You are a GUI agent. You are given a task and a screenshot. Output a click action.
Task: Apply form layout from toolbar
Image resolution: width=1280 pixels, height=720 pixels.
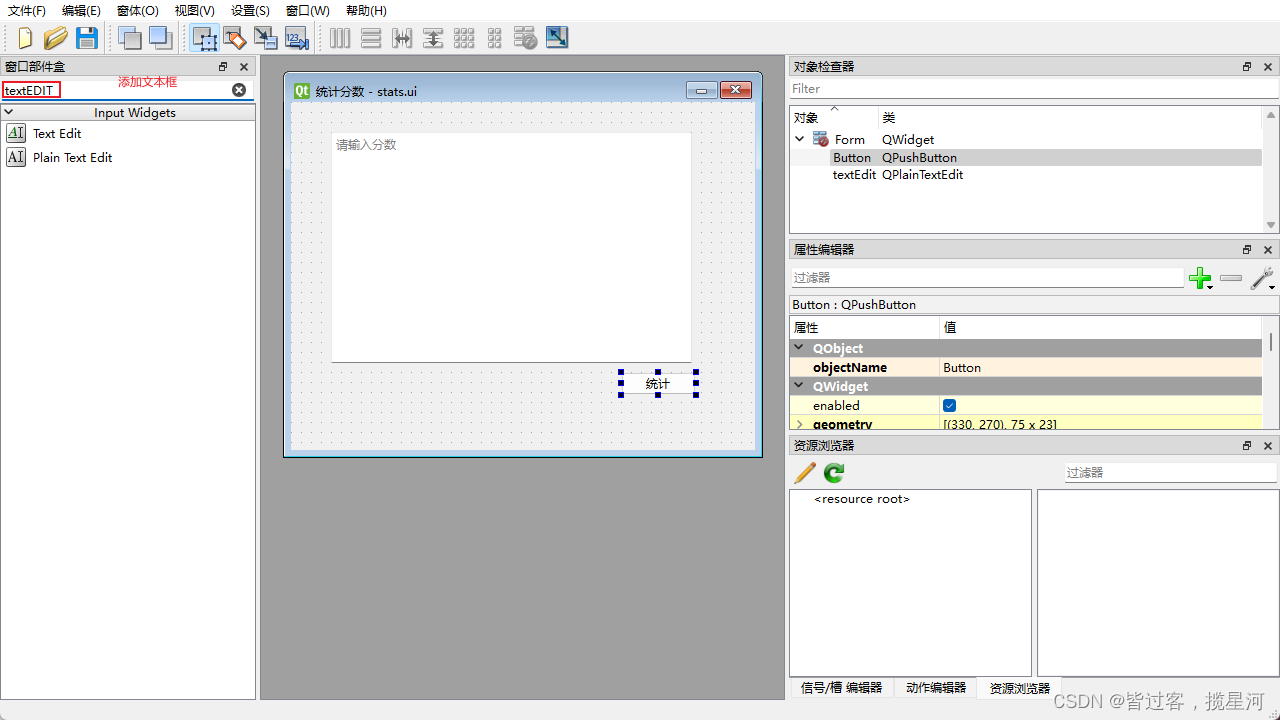click(494, 38)
